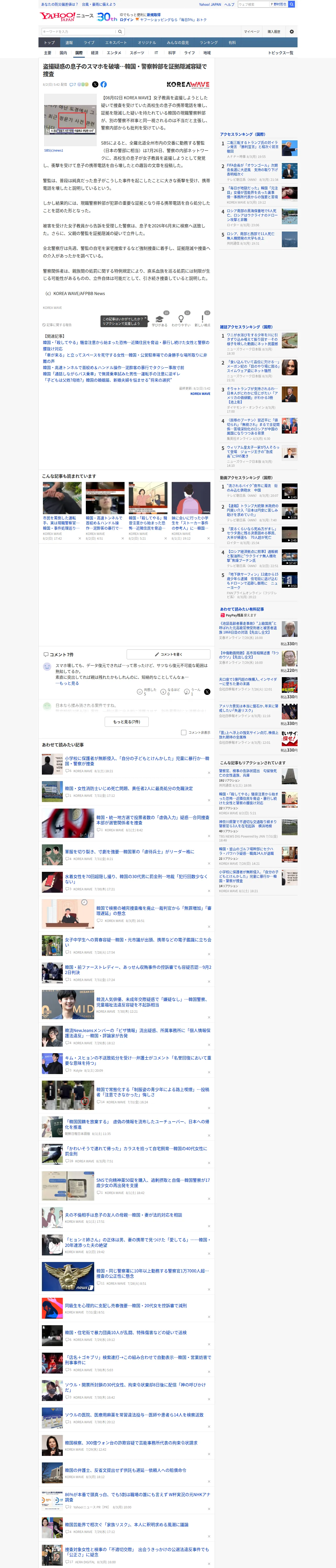
Task: Open settings via the gear icon
Action: [x=292, y=32]
